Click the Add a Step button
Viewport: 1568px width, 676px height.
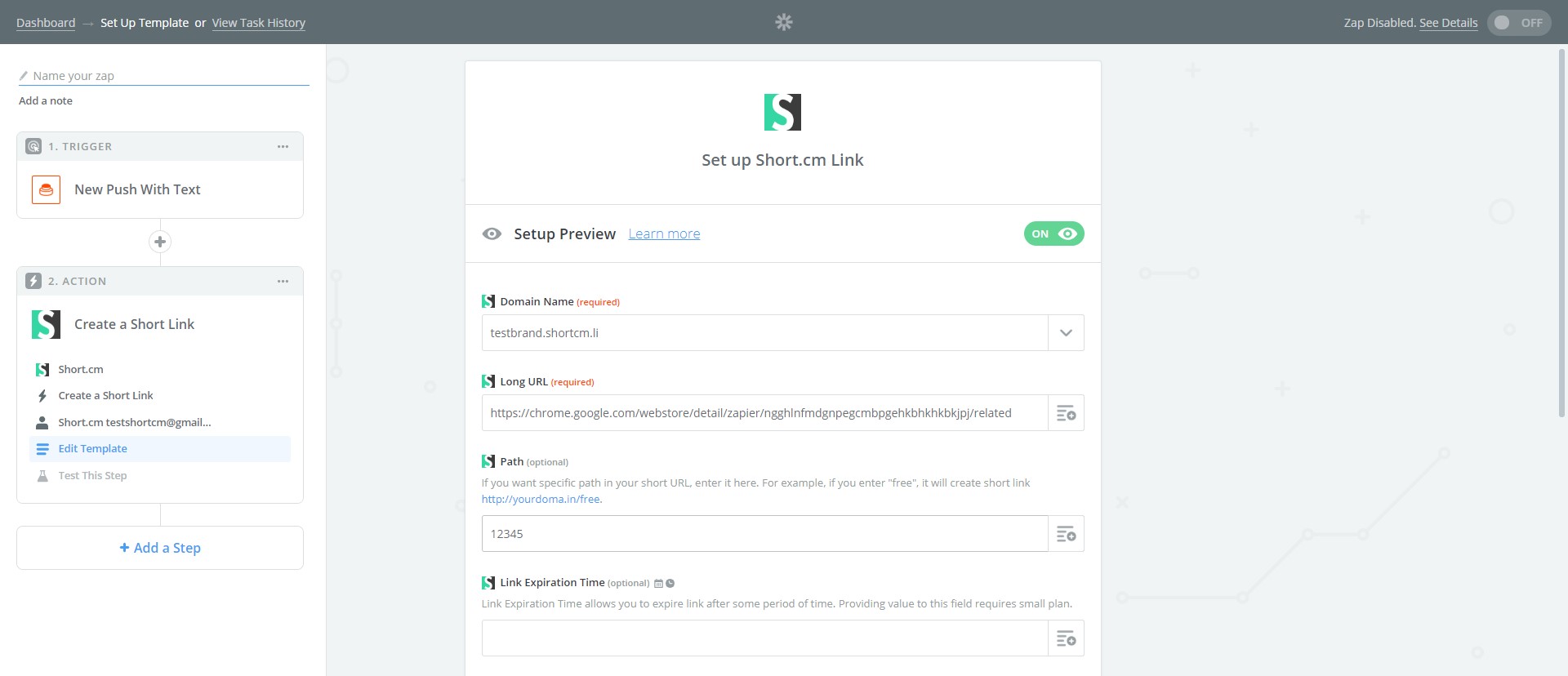click(x=160, y=548)
